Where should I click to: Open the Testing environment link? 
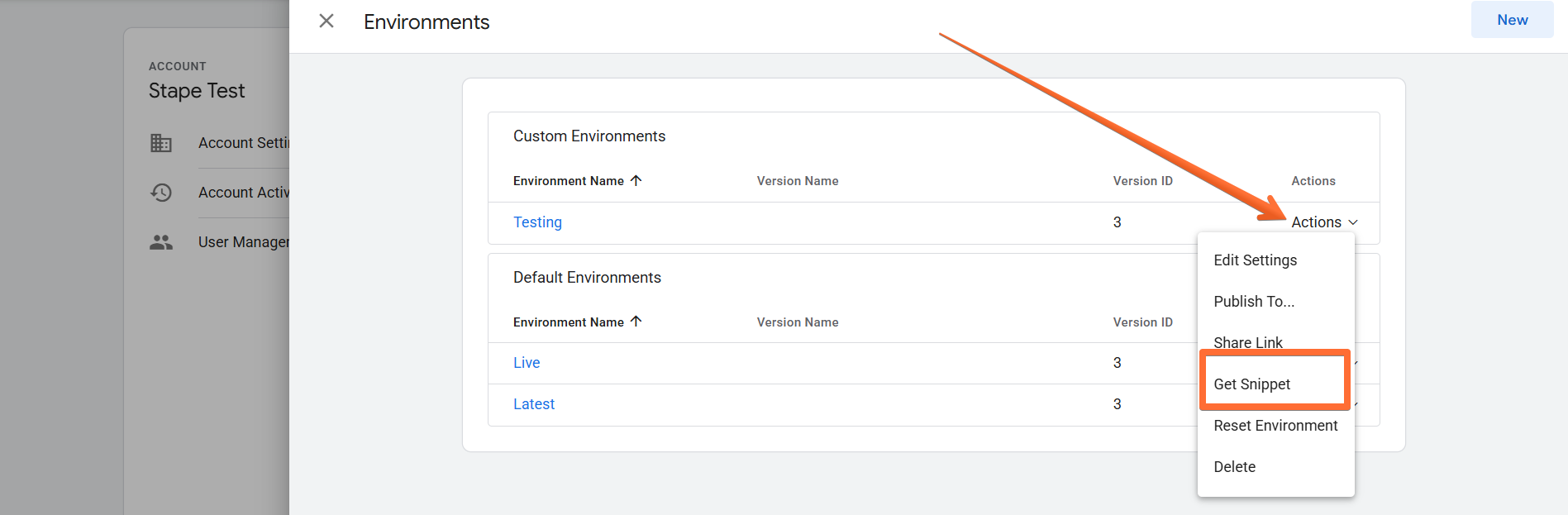click(x=537, y=222)
